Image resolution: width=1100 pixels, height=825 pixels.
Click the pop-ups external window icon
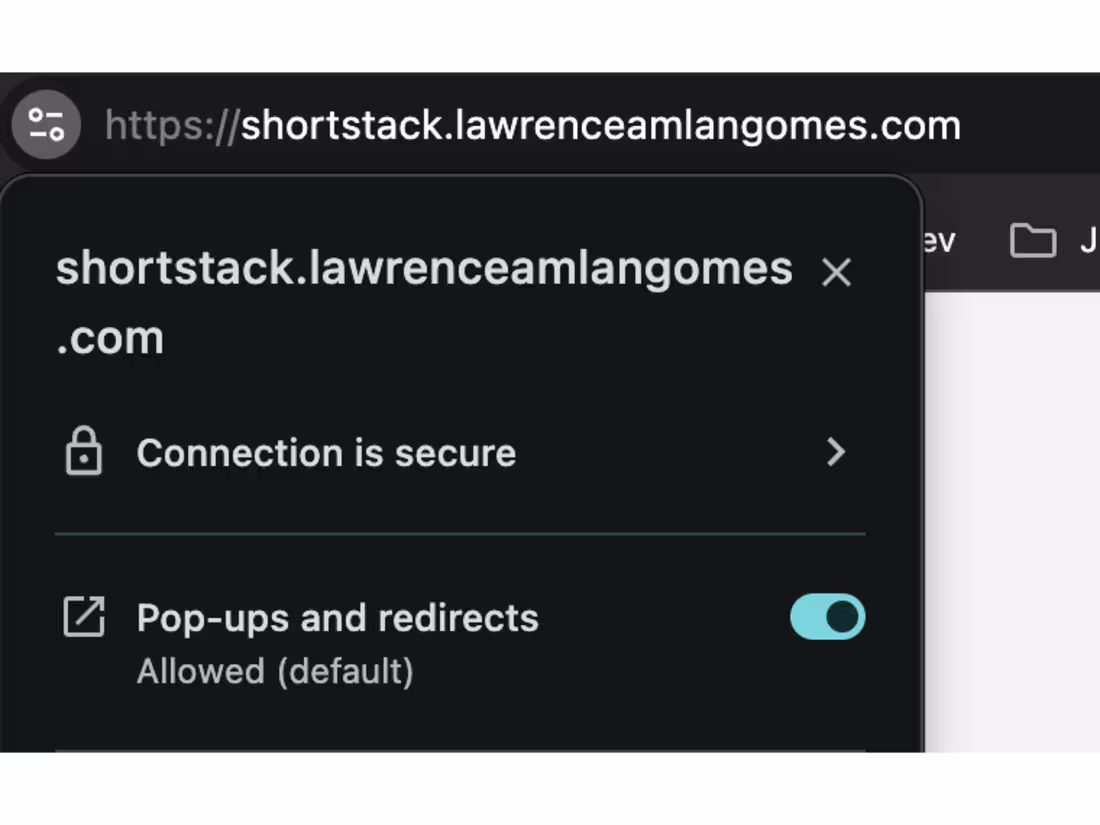pyautogui.click(x=84, y=617)
